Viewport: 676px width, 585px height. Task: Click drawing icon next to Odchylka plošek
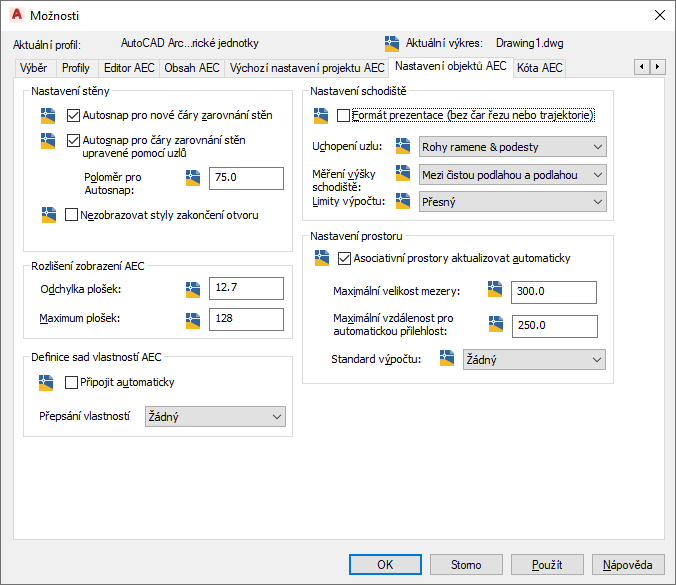pyautogui.click(x=193, y=290)
